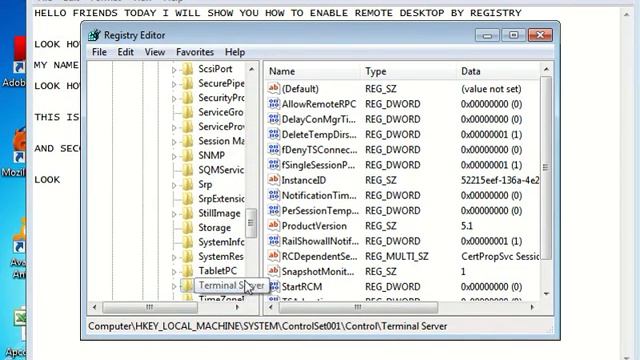
Task: Click the 5.1 ProductVersion data cell
Action: [467, 226]
